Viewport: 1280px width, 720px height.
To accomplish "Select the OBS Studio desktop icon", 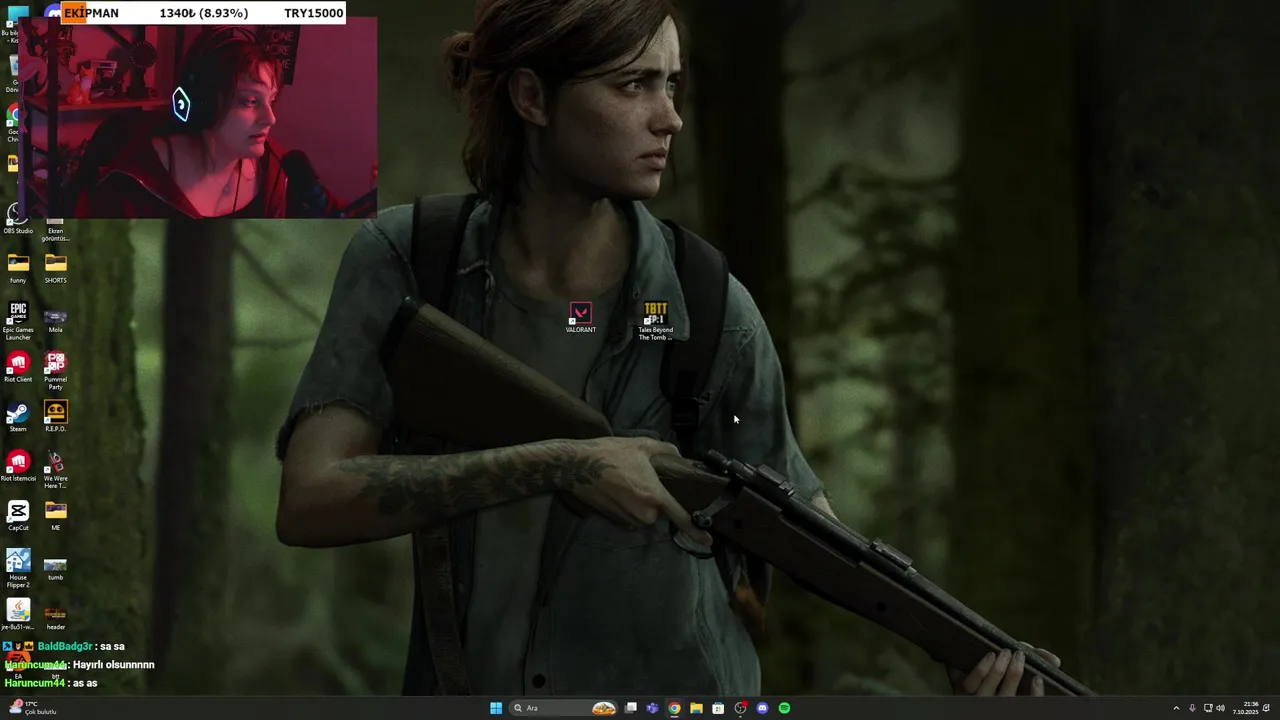I will [18, 219].
